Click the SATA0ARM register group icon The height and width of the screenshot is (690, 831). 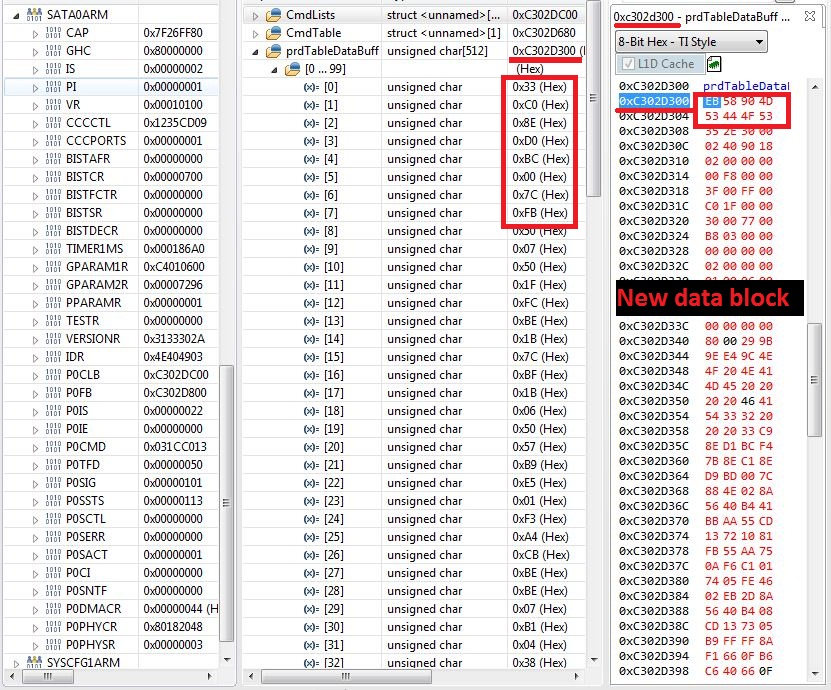pyautogui.click(x=34, y=14)
